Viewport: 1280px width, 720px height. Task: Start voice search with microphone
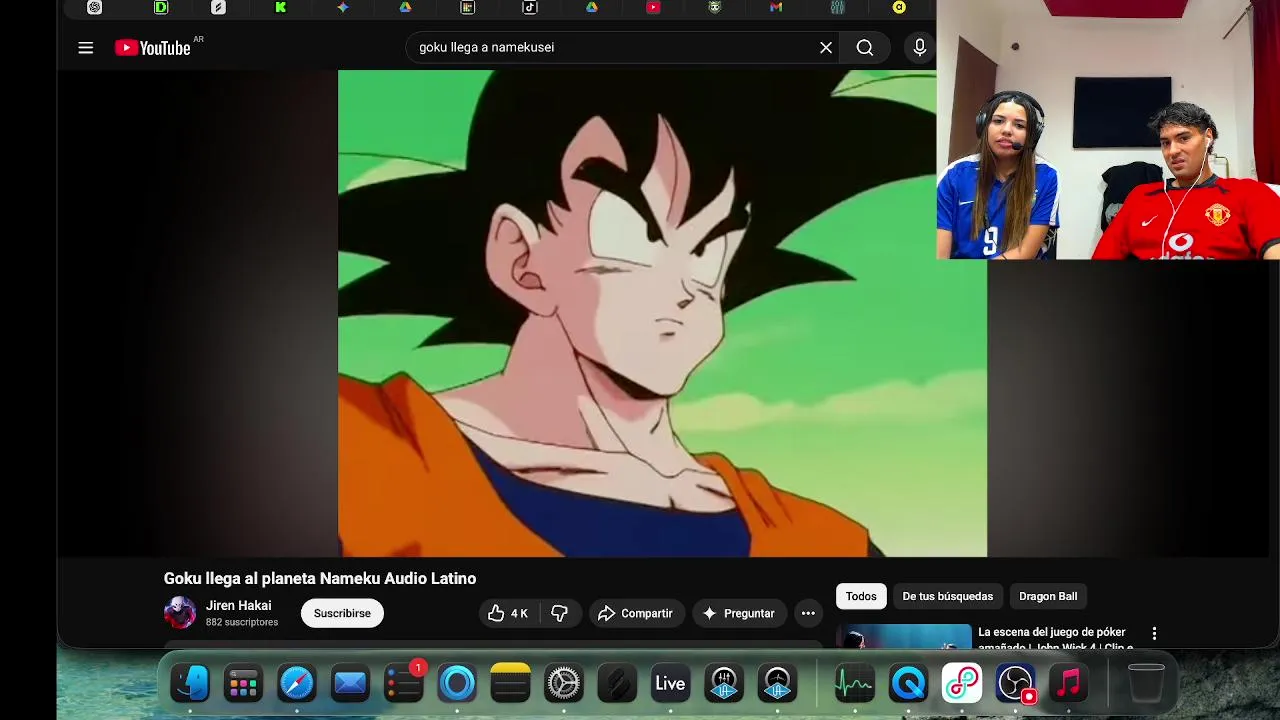click(920, 47)
